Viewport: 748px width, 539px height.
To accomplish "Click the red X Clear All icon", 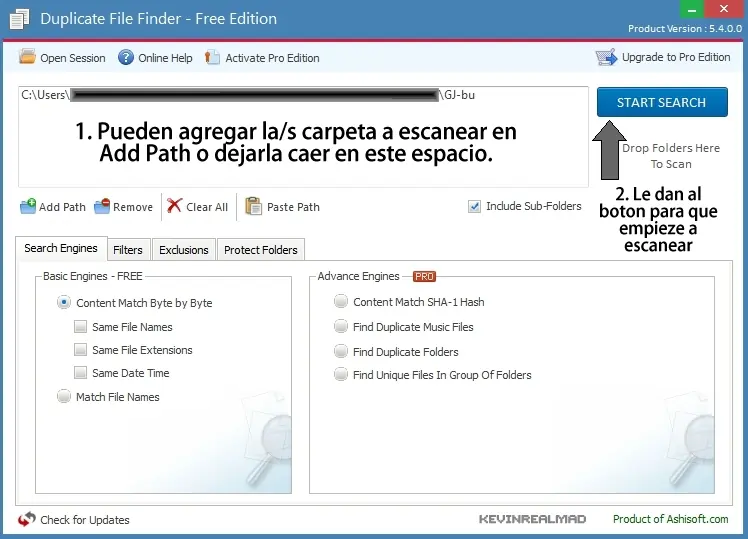I will point(174,206).
